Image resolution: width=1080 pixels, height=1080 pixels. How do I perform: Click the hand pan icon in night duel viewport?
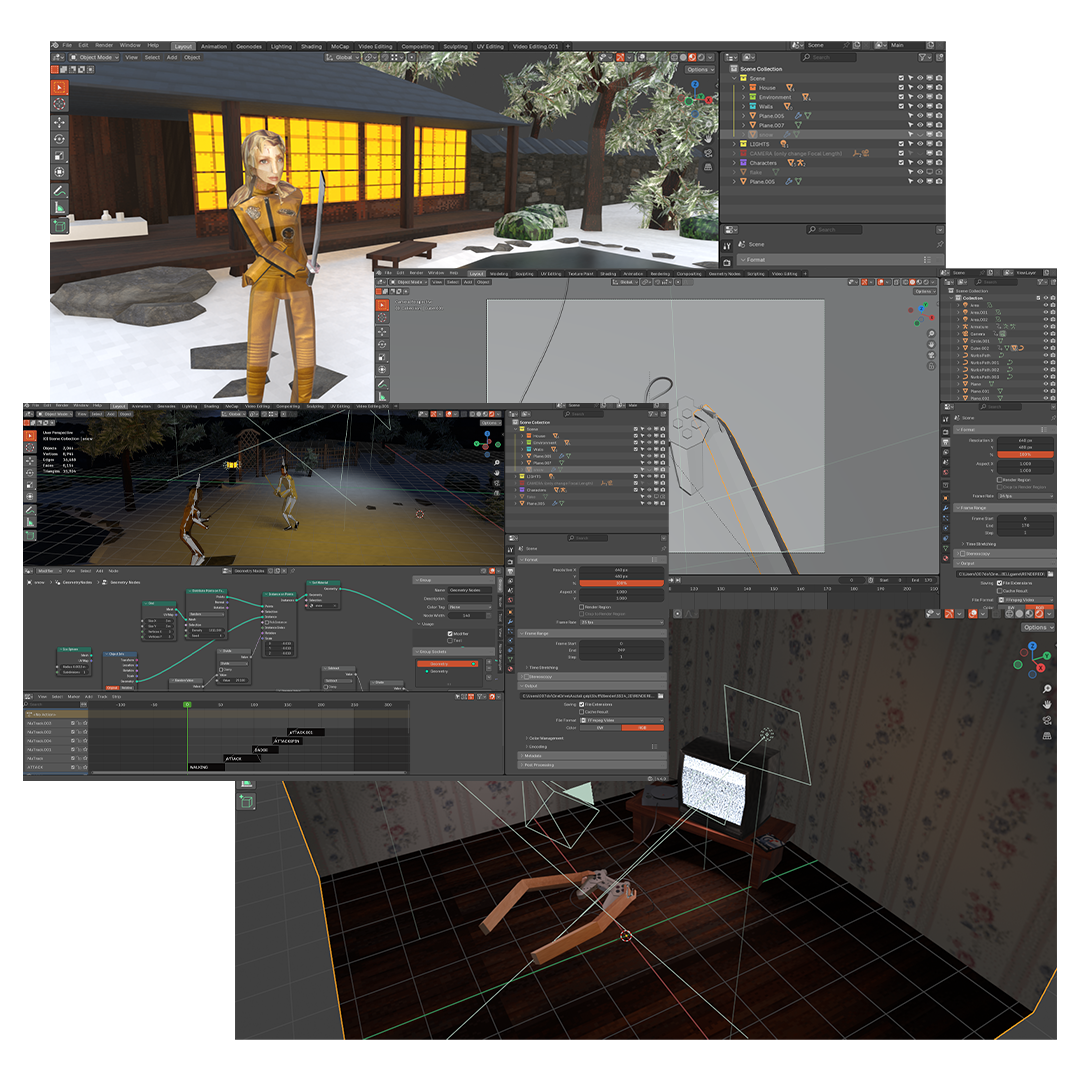point(497,473)
